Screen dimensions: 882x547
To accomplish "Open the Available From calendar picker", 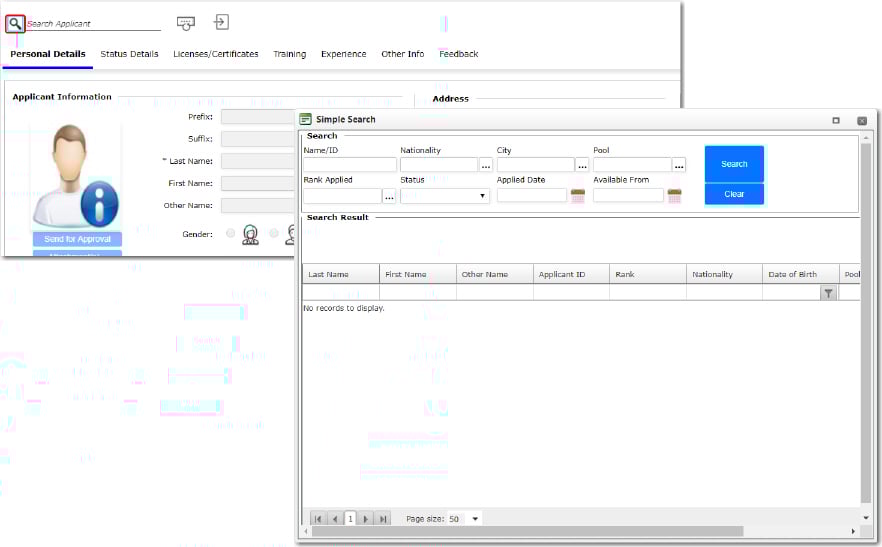I will click(674, 196).
